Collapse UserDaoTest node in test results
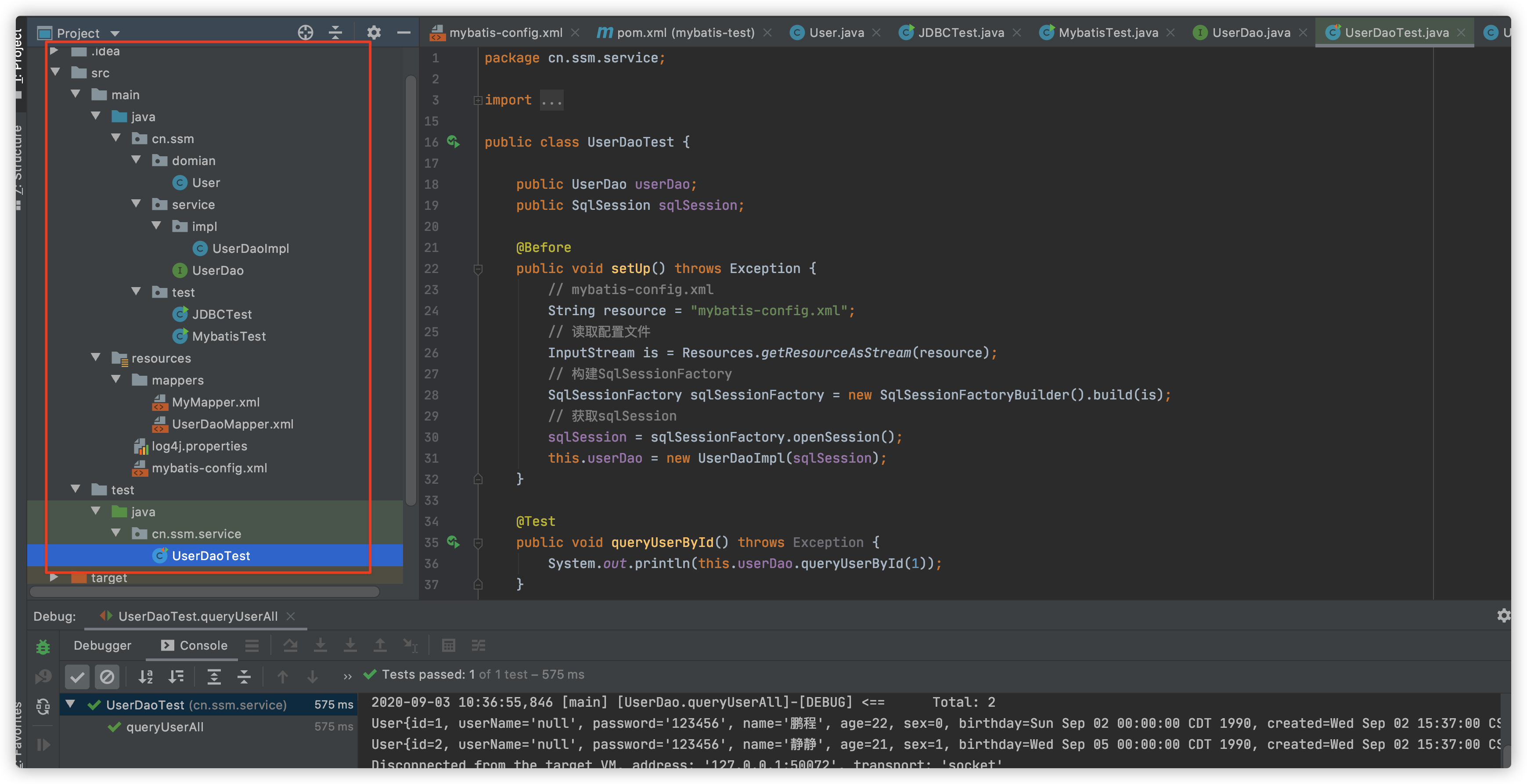This screenshot has height=784, width=1527. [71, 704]
